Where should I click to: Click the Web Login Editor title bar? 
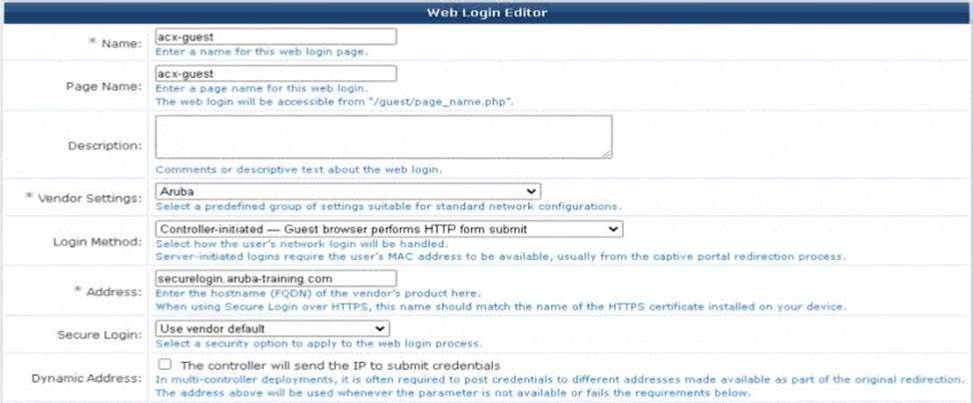(x=486, y=12)
